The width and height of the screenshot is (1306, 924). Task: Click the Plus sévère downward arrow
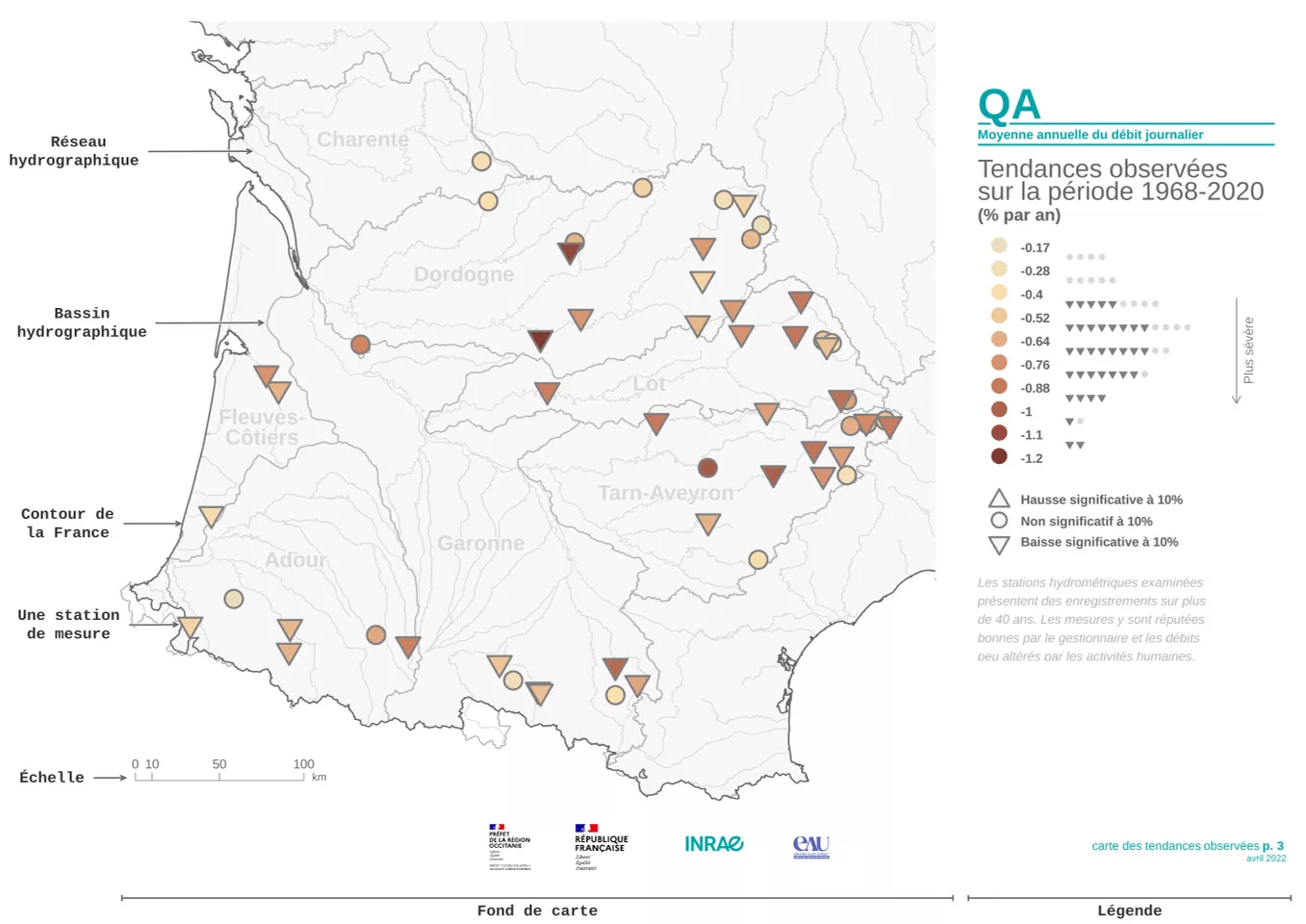coord(1237,350)
